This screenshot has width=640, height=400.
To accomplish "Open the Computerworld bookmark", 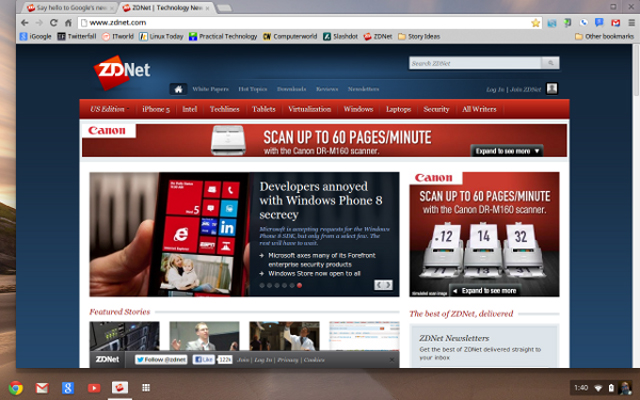I will tap(290, 36).
